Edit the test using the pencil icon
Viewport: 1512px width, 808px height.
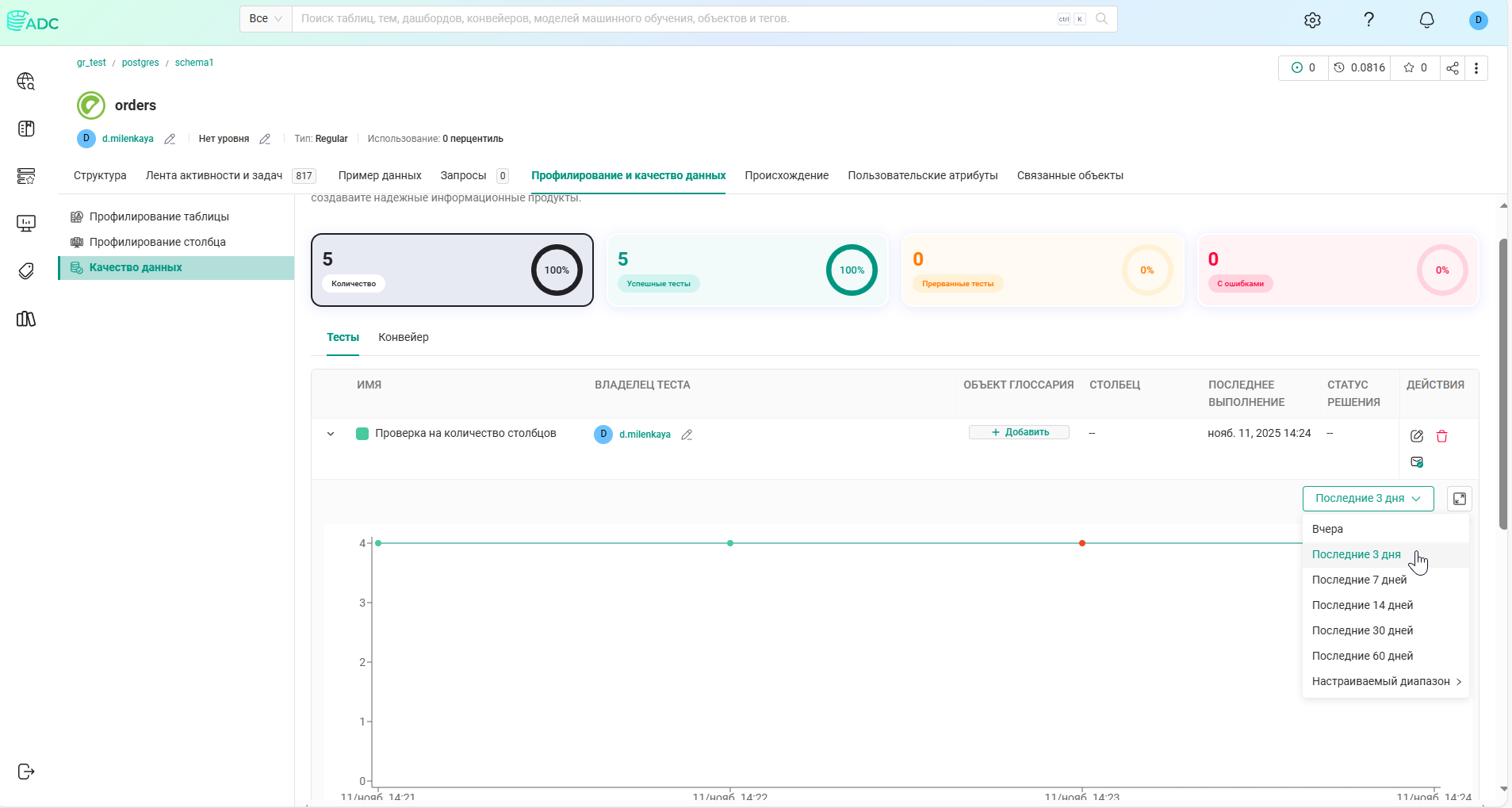click(x=1416, y=435)
